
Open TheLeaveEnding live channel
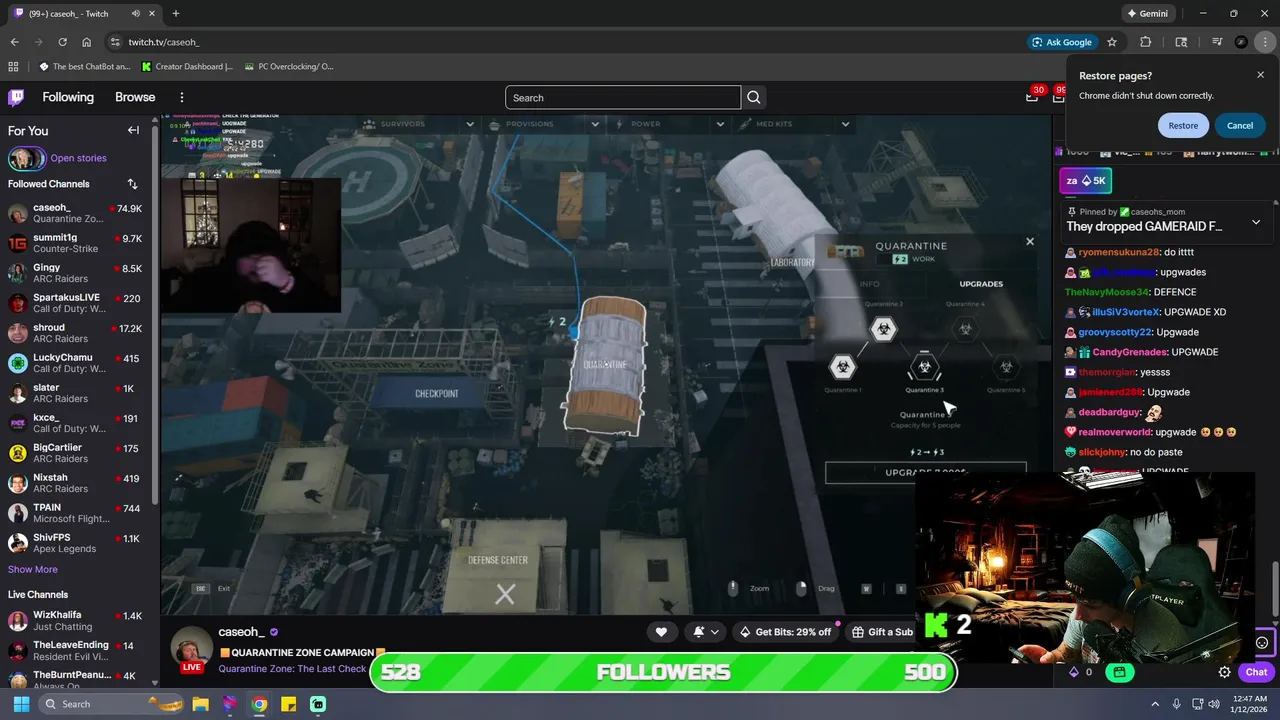coord(76,651)
